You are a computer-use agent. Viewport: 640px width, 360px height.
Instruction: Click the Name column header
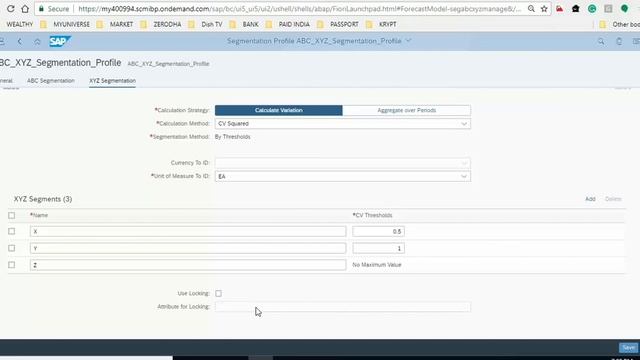(39, 215)
